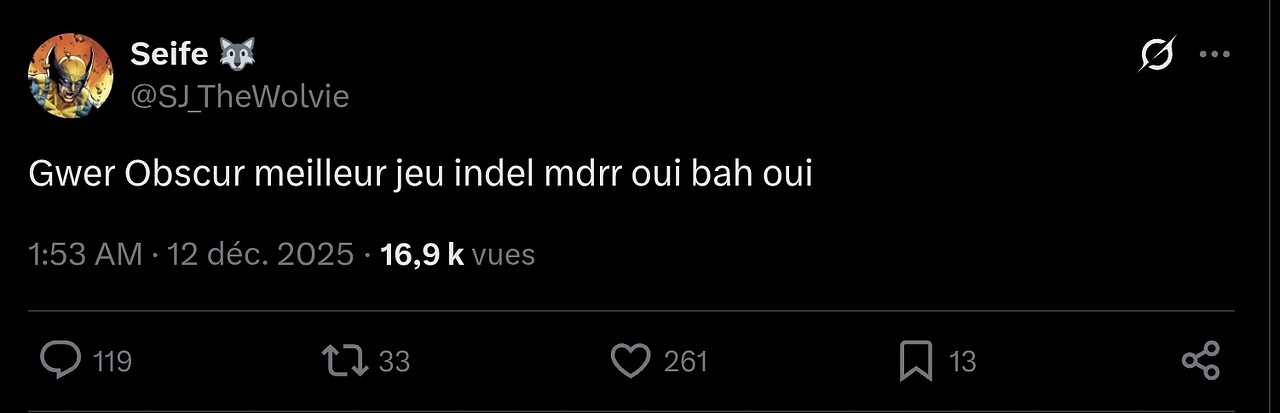Click the reply speech bubble icon

point(60,360)
